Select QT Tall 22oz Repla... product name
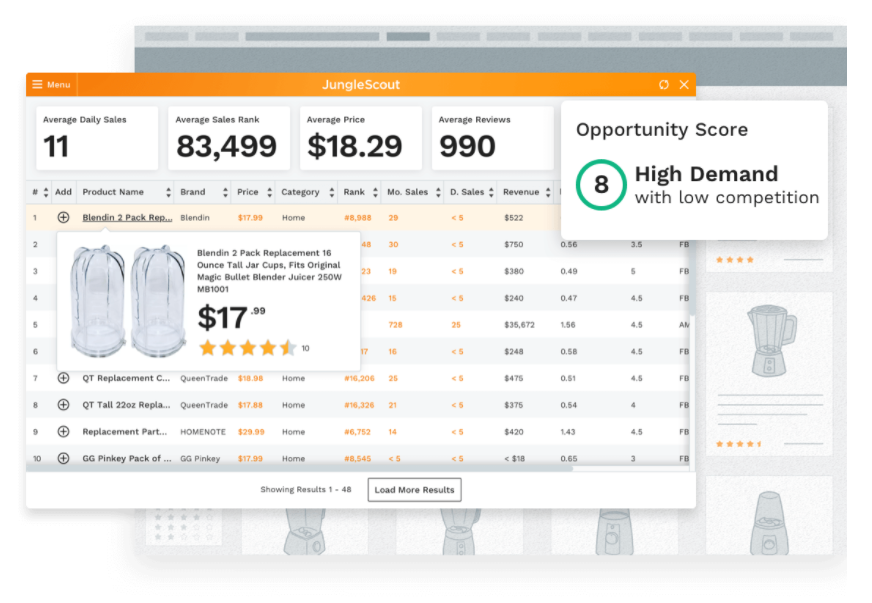872x603 pixels. [126, 405]
